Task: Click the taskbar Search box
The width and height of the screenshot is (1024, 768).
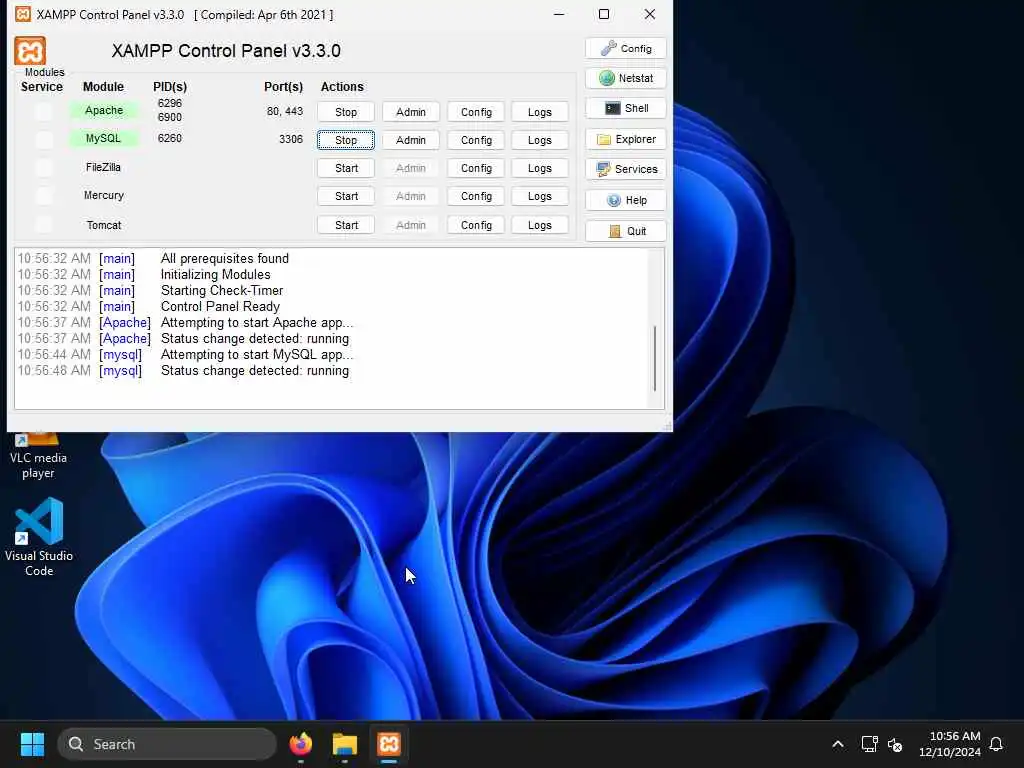Action: (167, 744)
